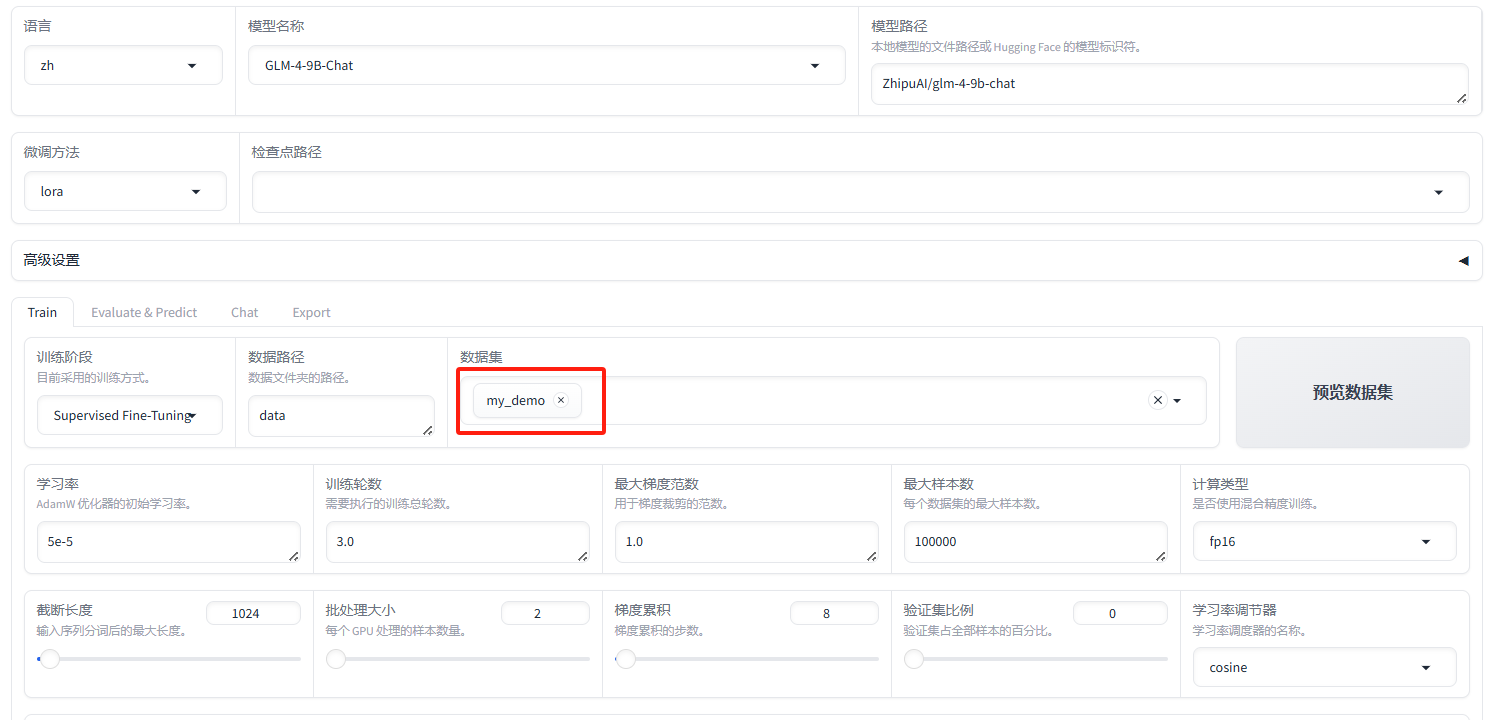1501x720 pixels.
Task: Click the 模型路径 text field
Action: pyautogui.click(x=1168, y=84)
